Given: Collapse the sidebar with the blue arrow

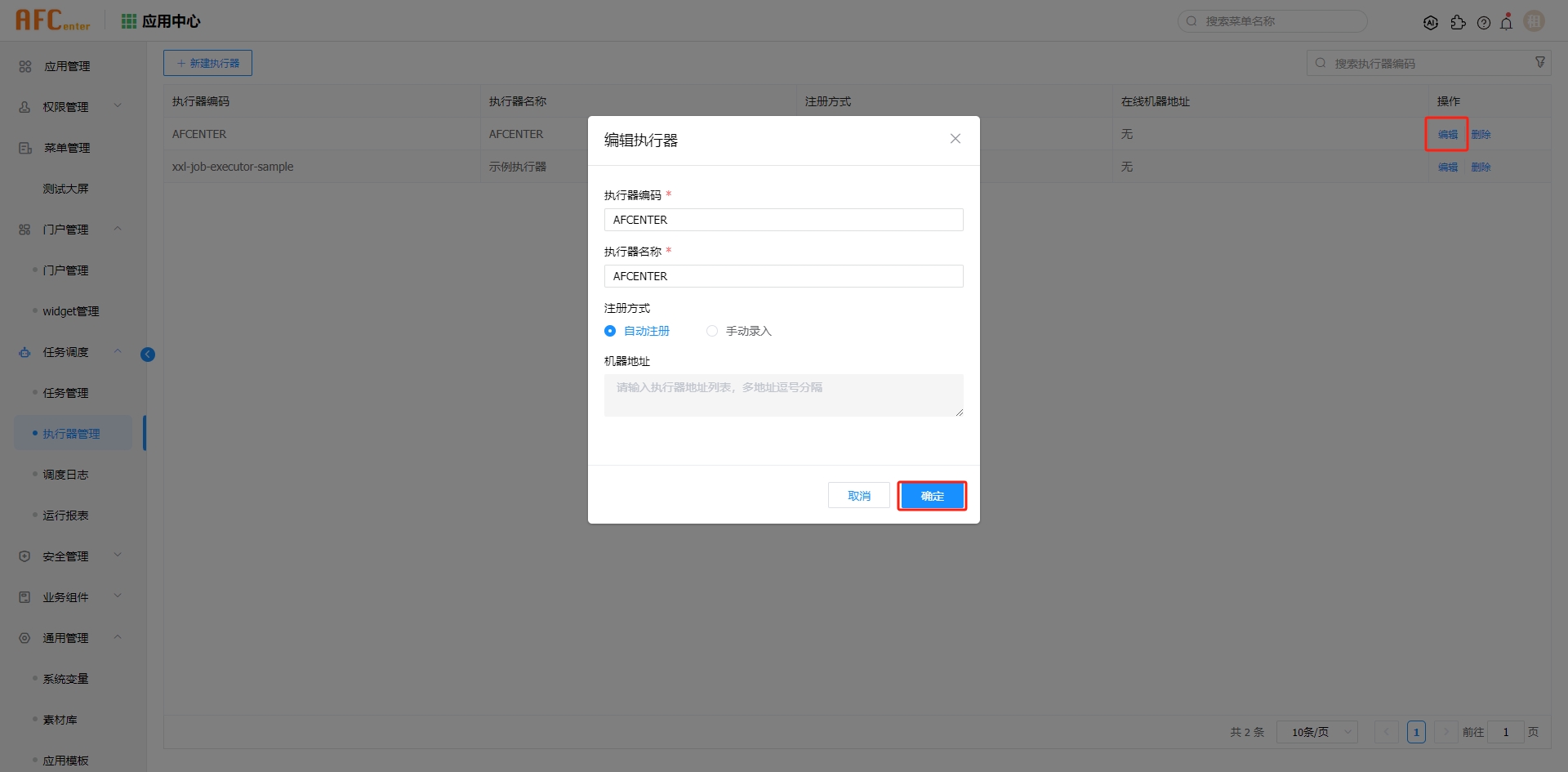Looking at the screenshot, I should click(x=148, y=354).
